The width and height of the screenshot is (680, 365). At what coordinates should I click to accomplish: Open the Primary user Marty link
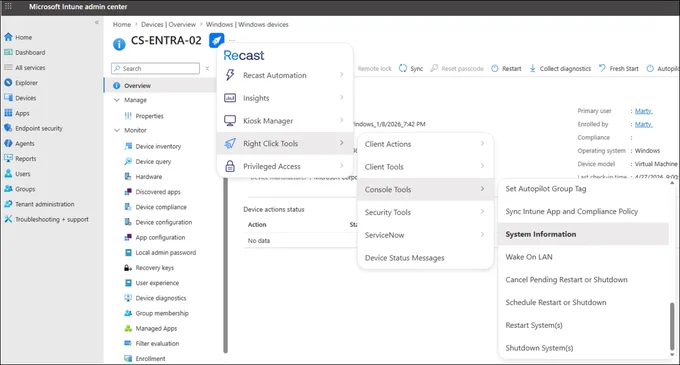[x=644, y=111]
